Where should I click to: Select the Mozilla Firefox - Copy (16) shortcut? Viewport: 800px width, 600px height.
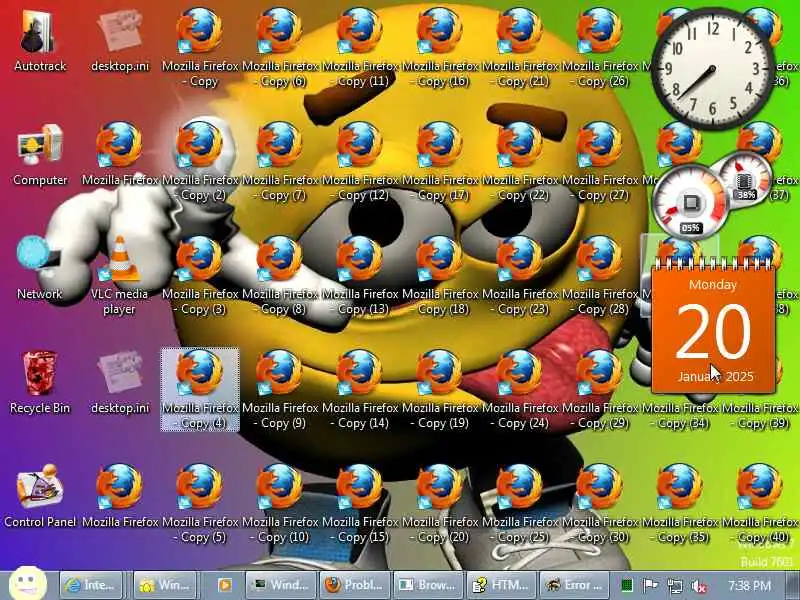(440, 47)
